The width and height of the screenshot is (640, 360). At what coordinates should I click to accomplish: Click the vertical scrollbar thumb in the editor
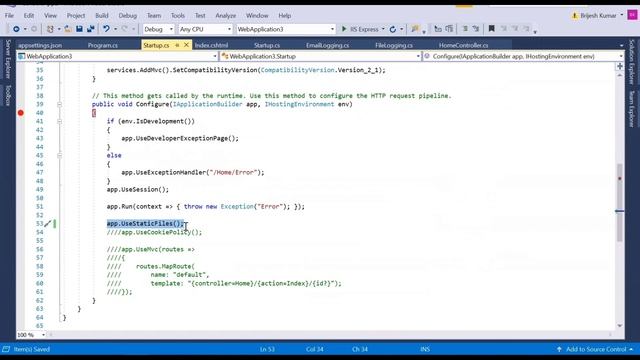[620, 202]
